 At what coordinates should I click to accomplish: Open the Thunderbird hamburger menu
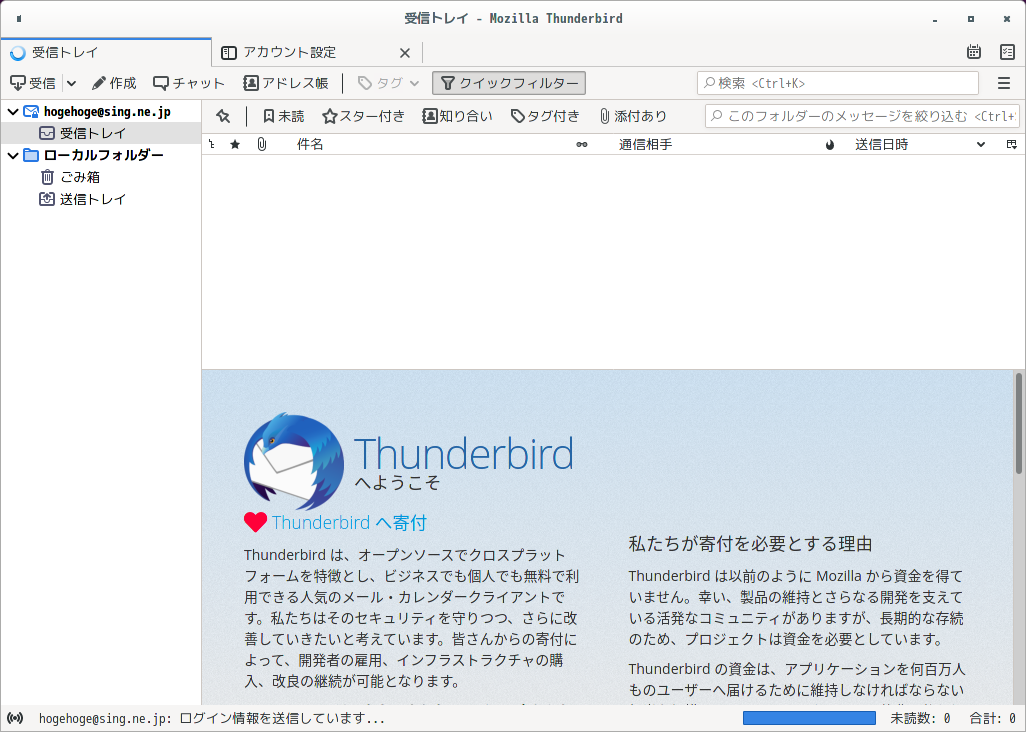tap(1004, 83)
